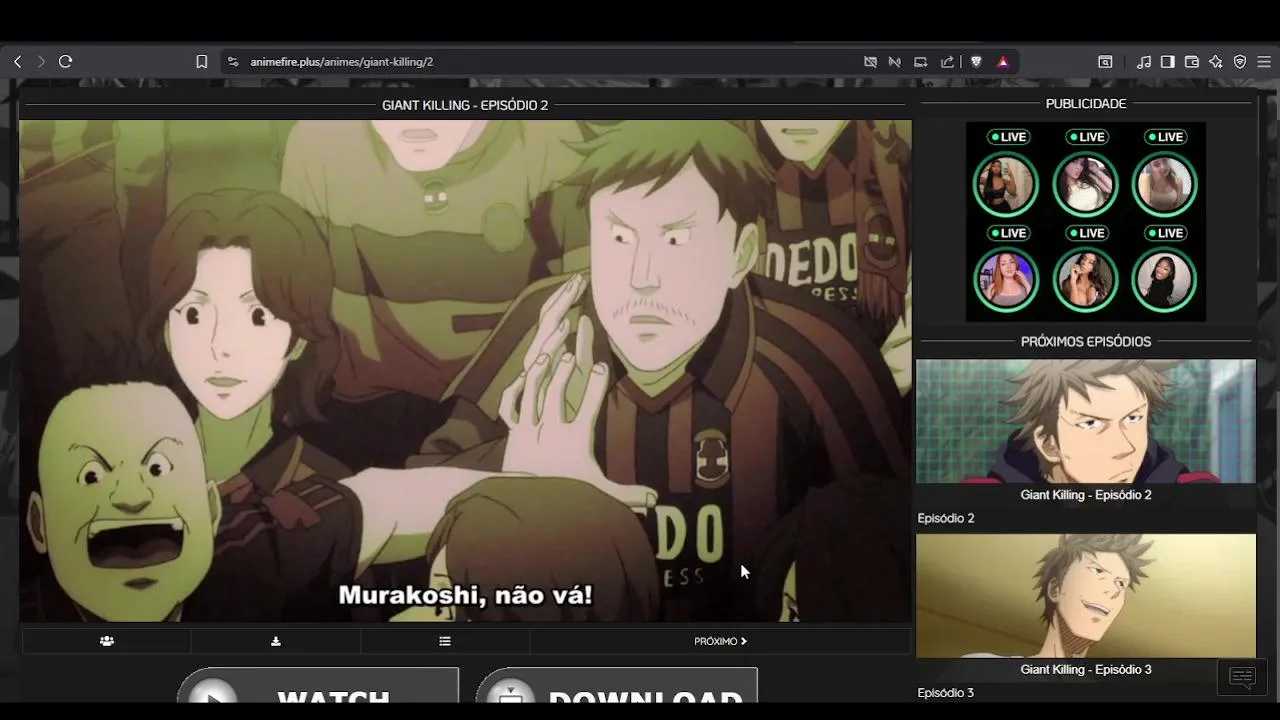Click top-right LIVE avatar in ad
Image resolution: width=1280 pixels, height=720 pixels.
tap(1164, 184)
